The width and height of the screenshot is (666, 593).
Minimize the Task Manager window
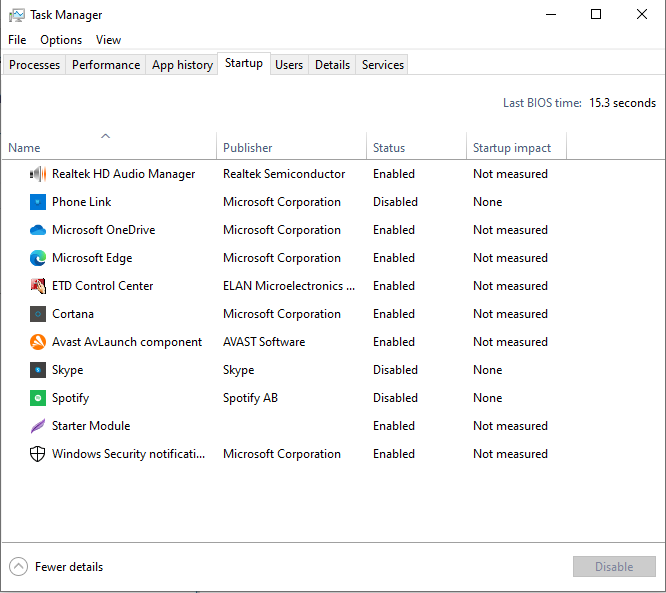[x=551, y=14]
